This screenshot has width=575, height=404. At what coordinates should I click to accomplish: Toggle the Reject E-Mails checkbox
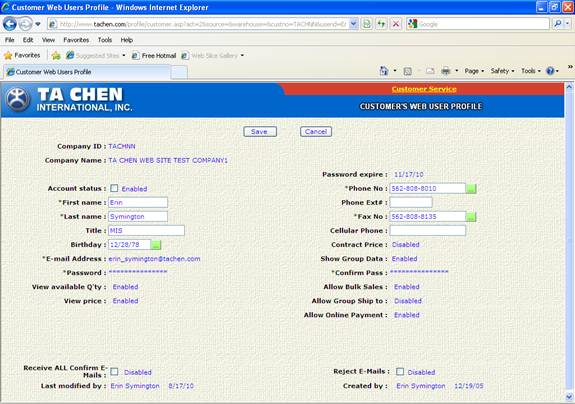[x=400, y=372]
